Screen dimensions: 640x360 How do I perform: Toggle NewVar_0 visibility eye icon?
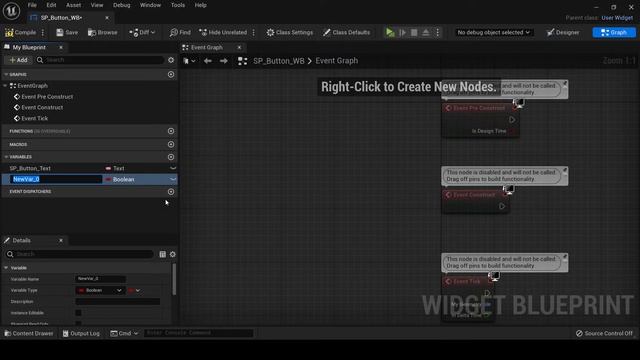pyautogui.click(x=173, y=179)
